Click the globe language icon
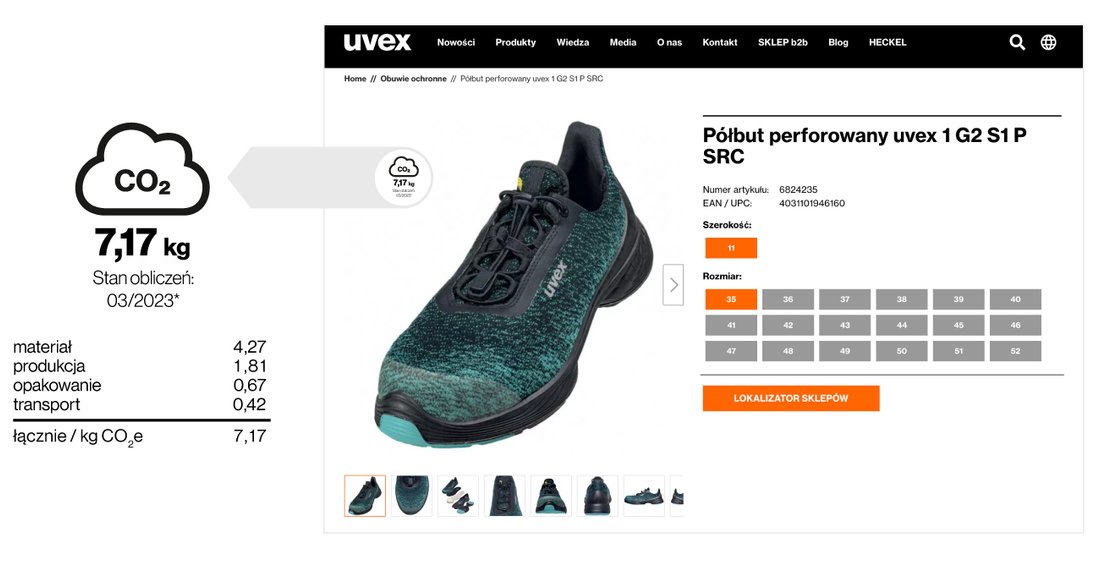The width and height of the screenshot is (1100, 576). [1048, 43]
